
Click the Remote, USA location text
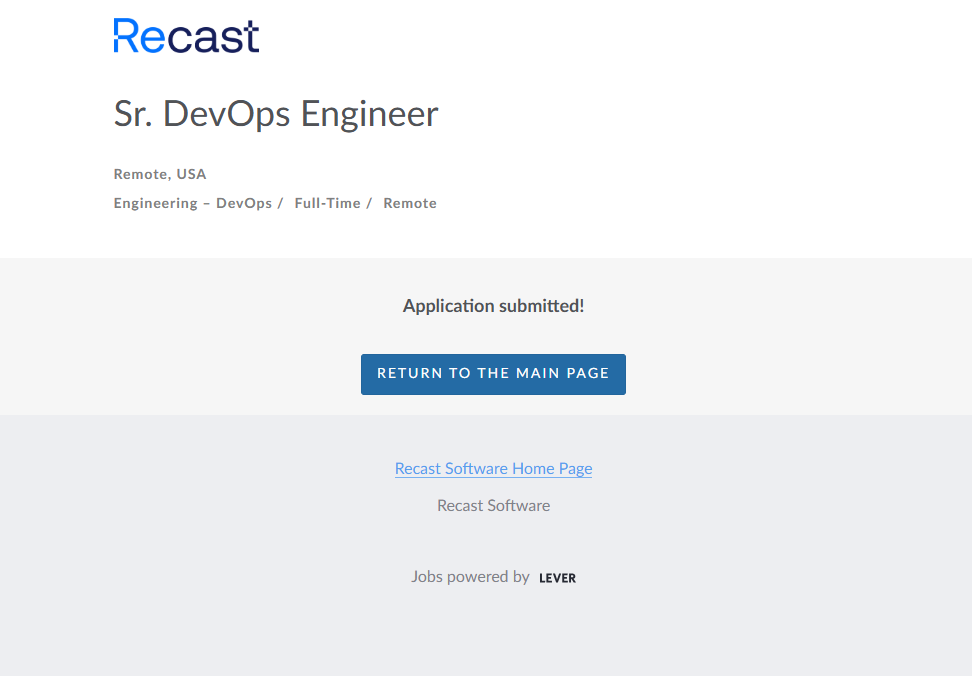[x=160, y=174]
